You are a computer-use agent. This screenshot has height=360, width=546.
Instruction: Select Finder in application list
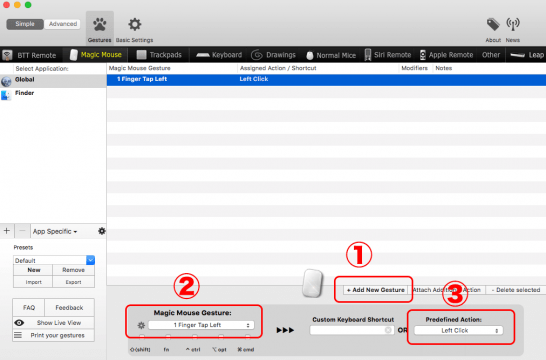click(x=53, y=94)
